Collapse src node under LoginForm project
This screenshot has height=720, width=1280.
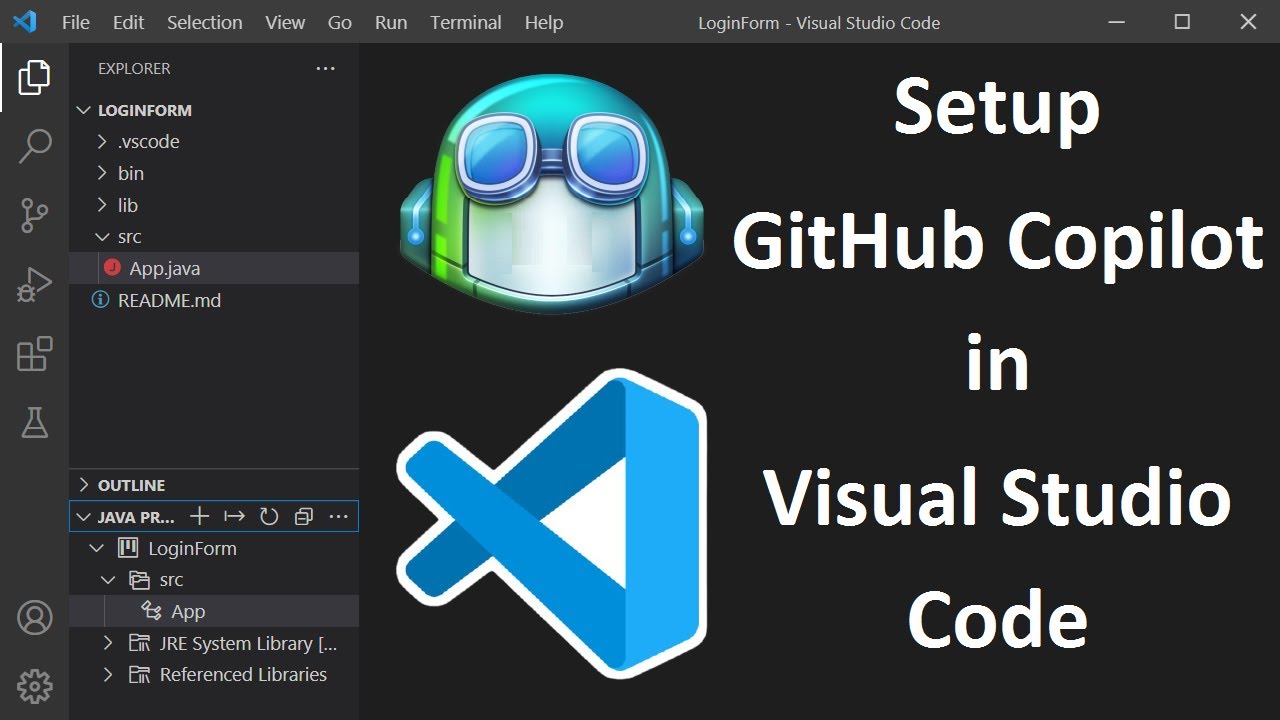click(108, 579)
